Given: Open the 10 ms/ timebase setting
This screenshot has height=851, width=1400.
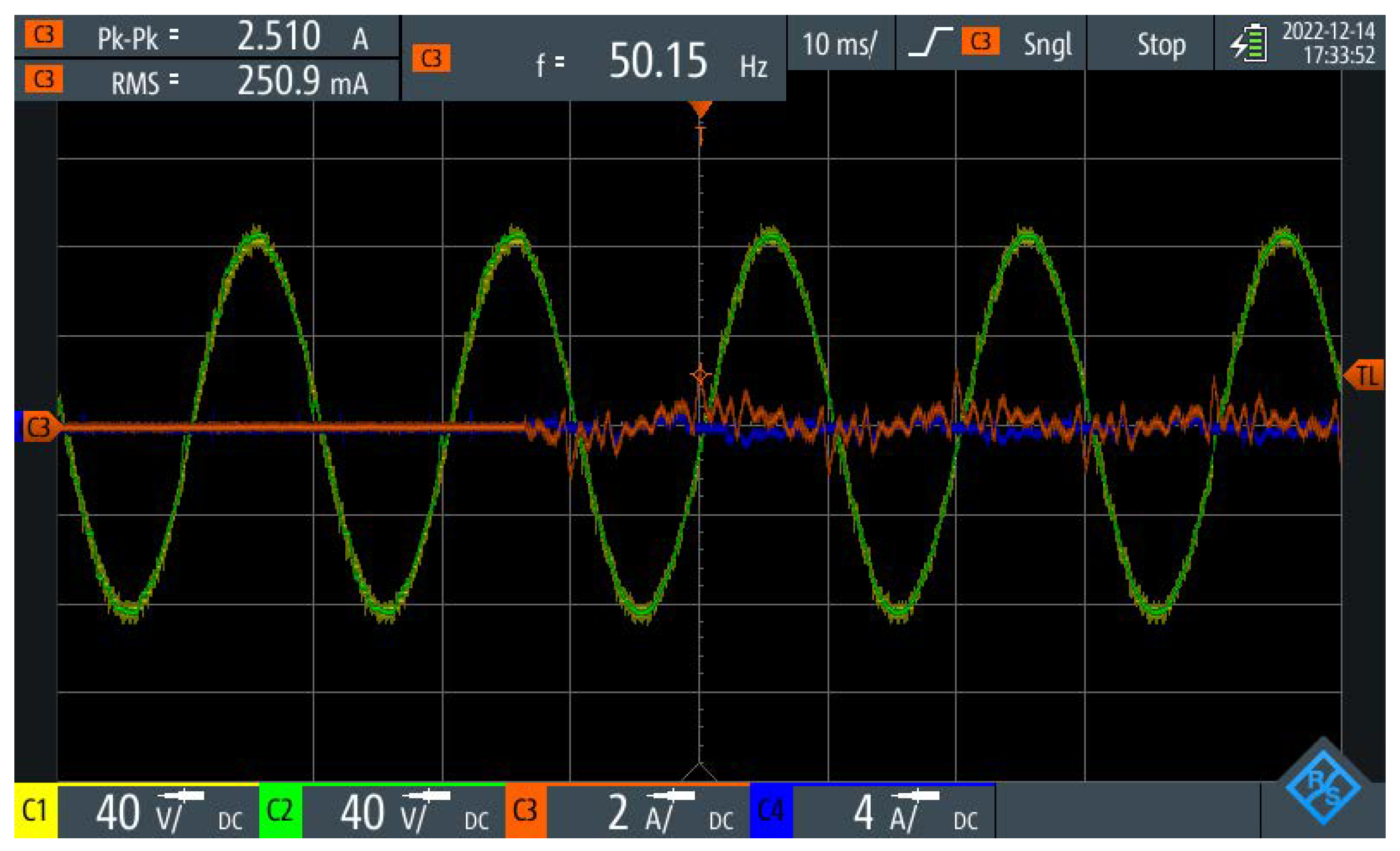Looking at the screenshot, I should tap(840, 44).
